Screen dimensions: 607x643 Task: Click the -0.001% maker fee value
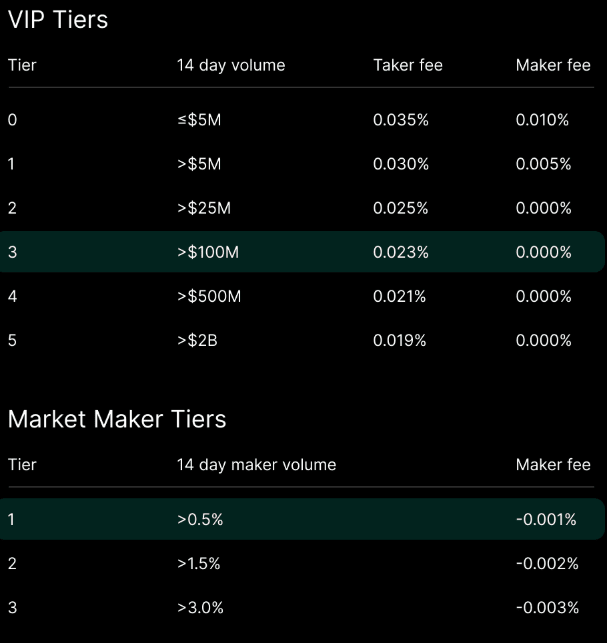point(546,520)
